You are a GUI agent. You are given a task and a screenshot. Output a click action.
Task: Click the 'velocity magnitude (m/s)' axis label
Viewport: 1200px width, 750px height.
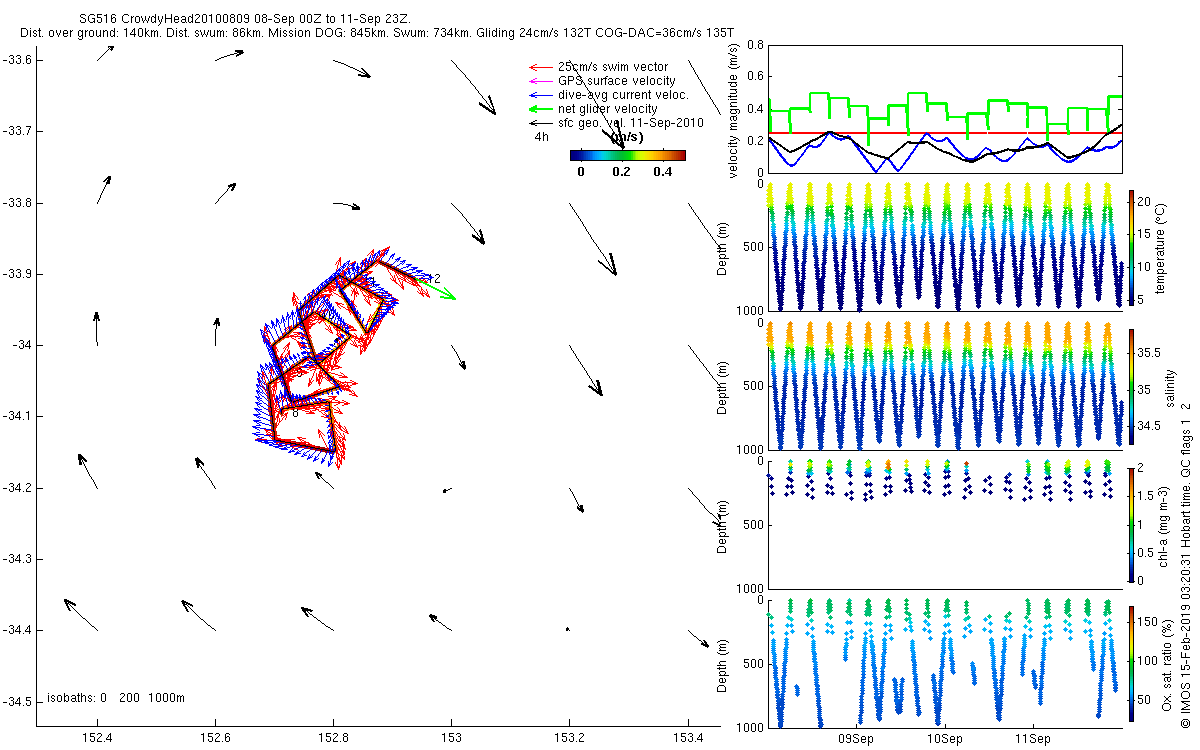click(x=735, y=110)
